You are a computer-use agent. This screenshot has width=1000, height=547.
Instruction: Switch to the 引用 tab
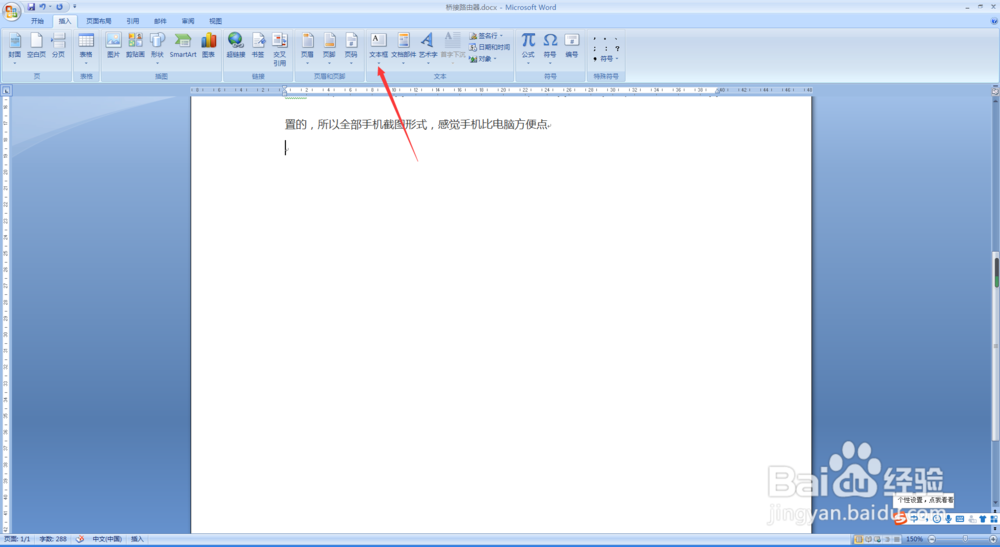pyautogui.click(x=133, y=21)
